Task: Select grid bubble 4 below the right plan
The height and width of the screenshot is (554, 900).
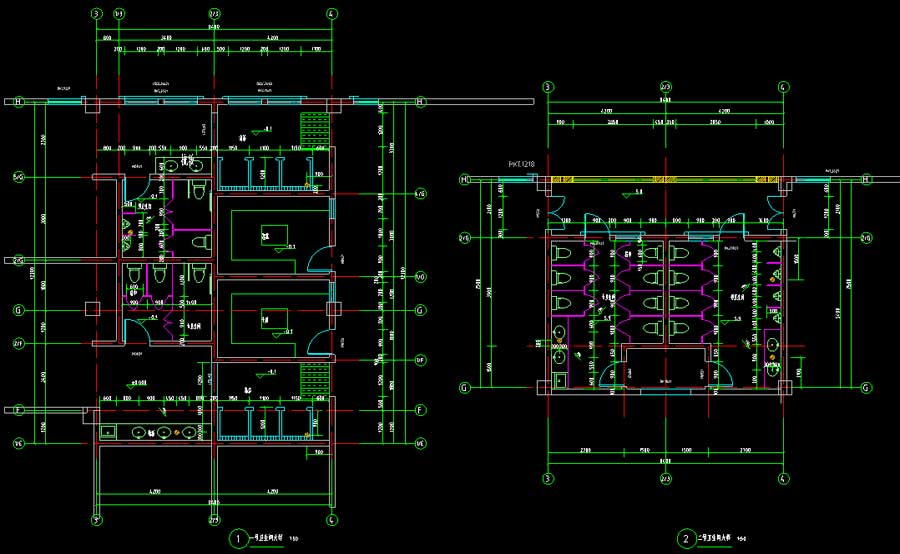Action: tap(783, 478)
